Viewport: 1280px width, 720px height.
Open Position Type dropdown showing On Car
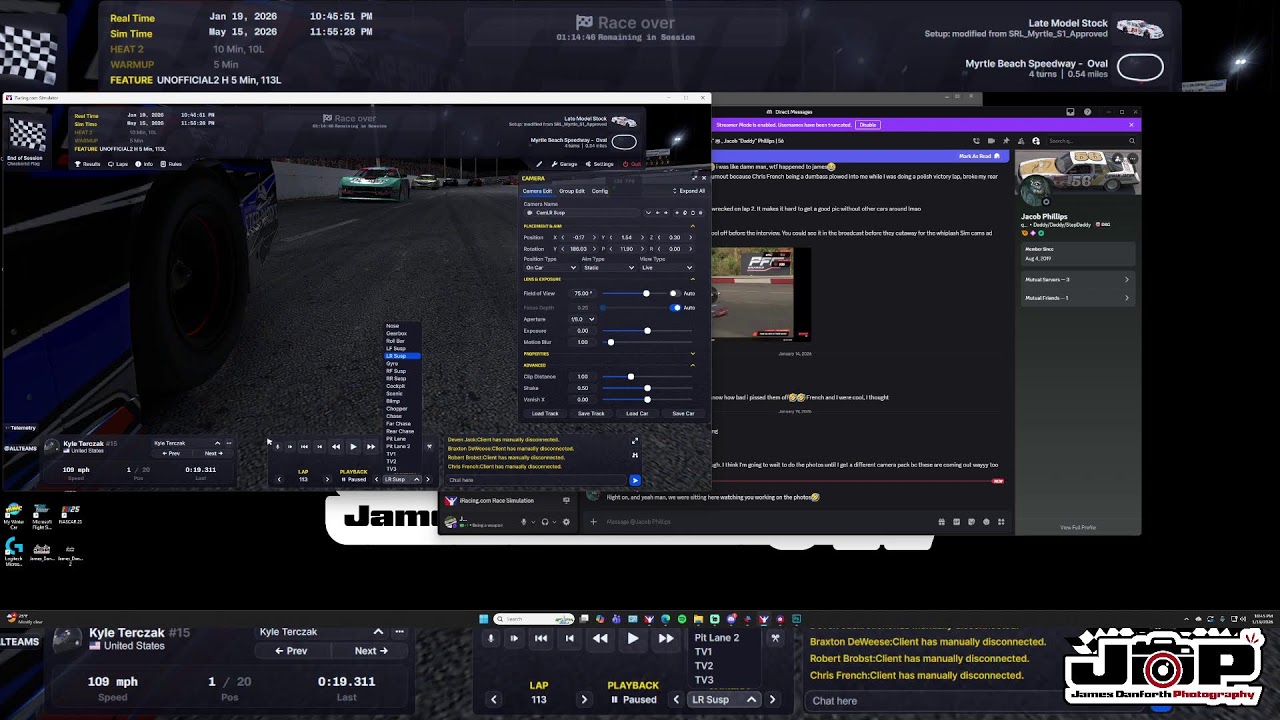(550, 268)
